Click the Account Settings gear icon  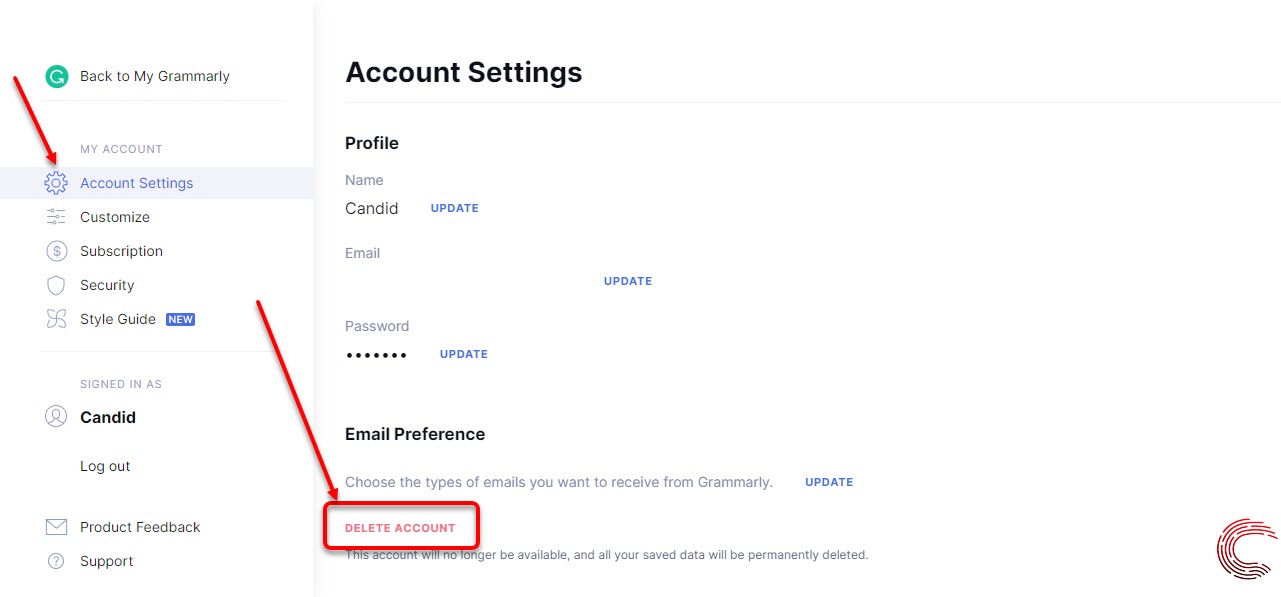tap(56, 183)
